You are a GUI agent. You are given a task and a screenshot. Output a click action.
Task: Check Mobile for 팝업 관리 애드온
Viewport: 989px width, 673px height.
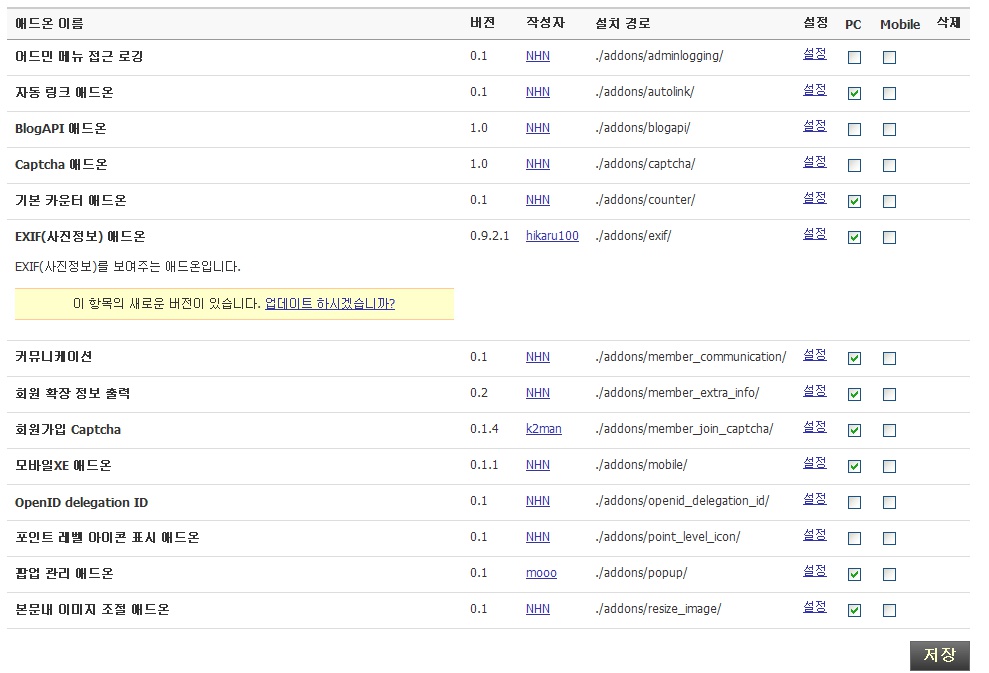click(x=889, y=574)
